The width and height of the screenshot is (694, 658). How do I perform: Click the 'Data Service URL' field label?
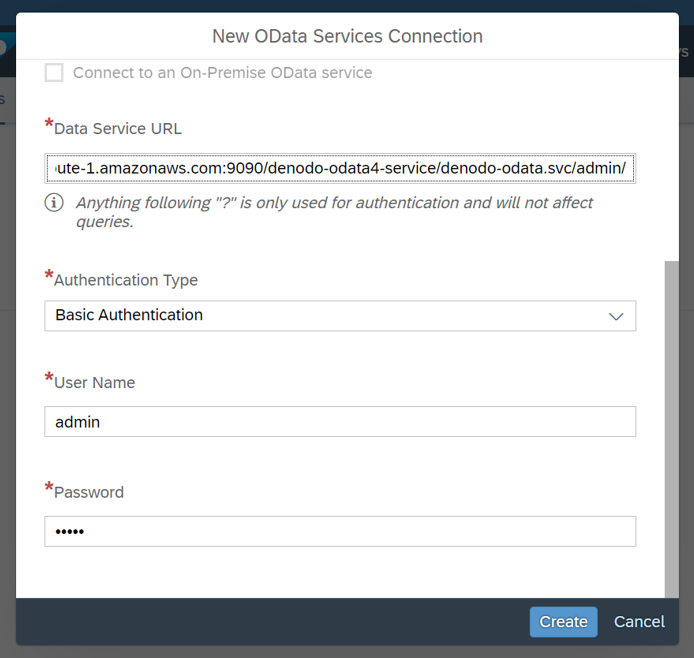click(118, 129)
